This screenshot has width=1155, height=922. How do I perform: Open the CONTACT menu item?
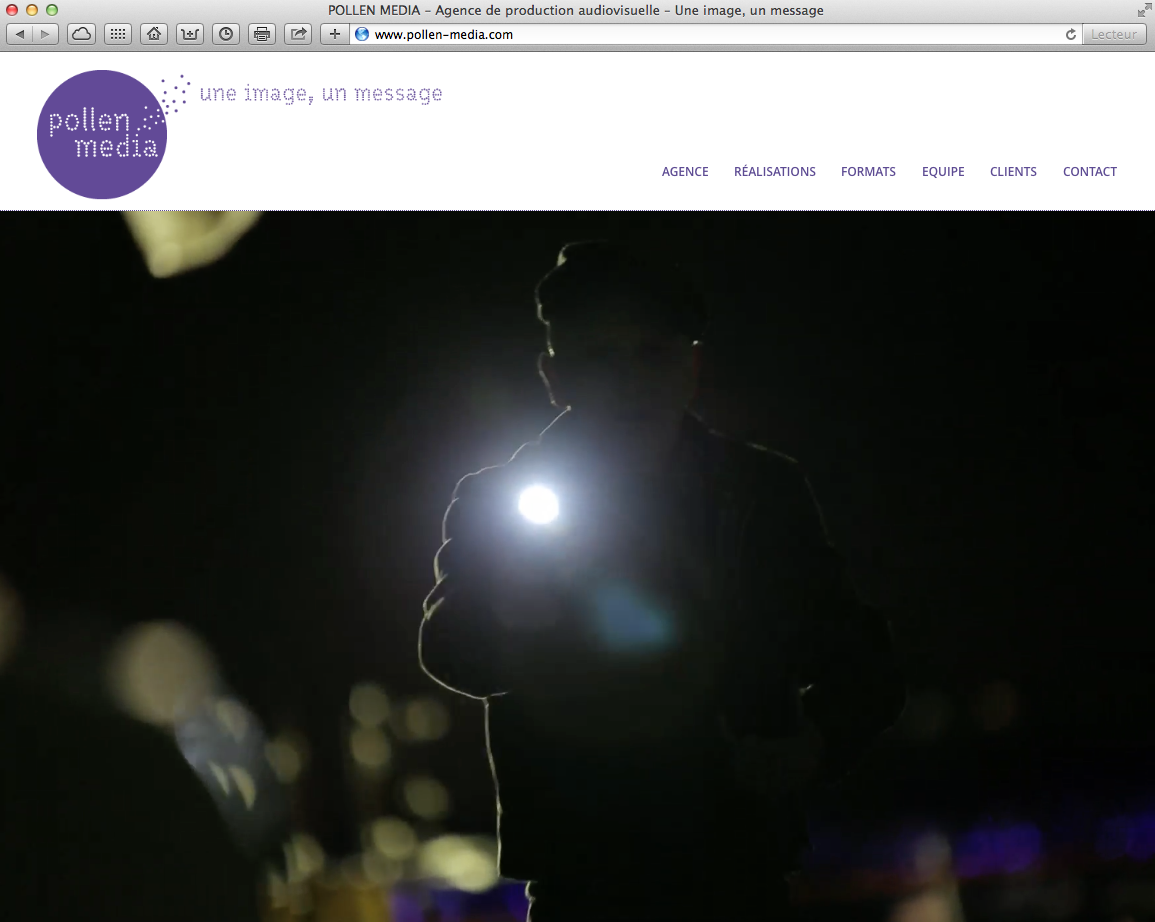[x=1090, y=172]
